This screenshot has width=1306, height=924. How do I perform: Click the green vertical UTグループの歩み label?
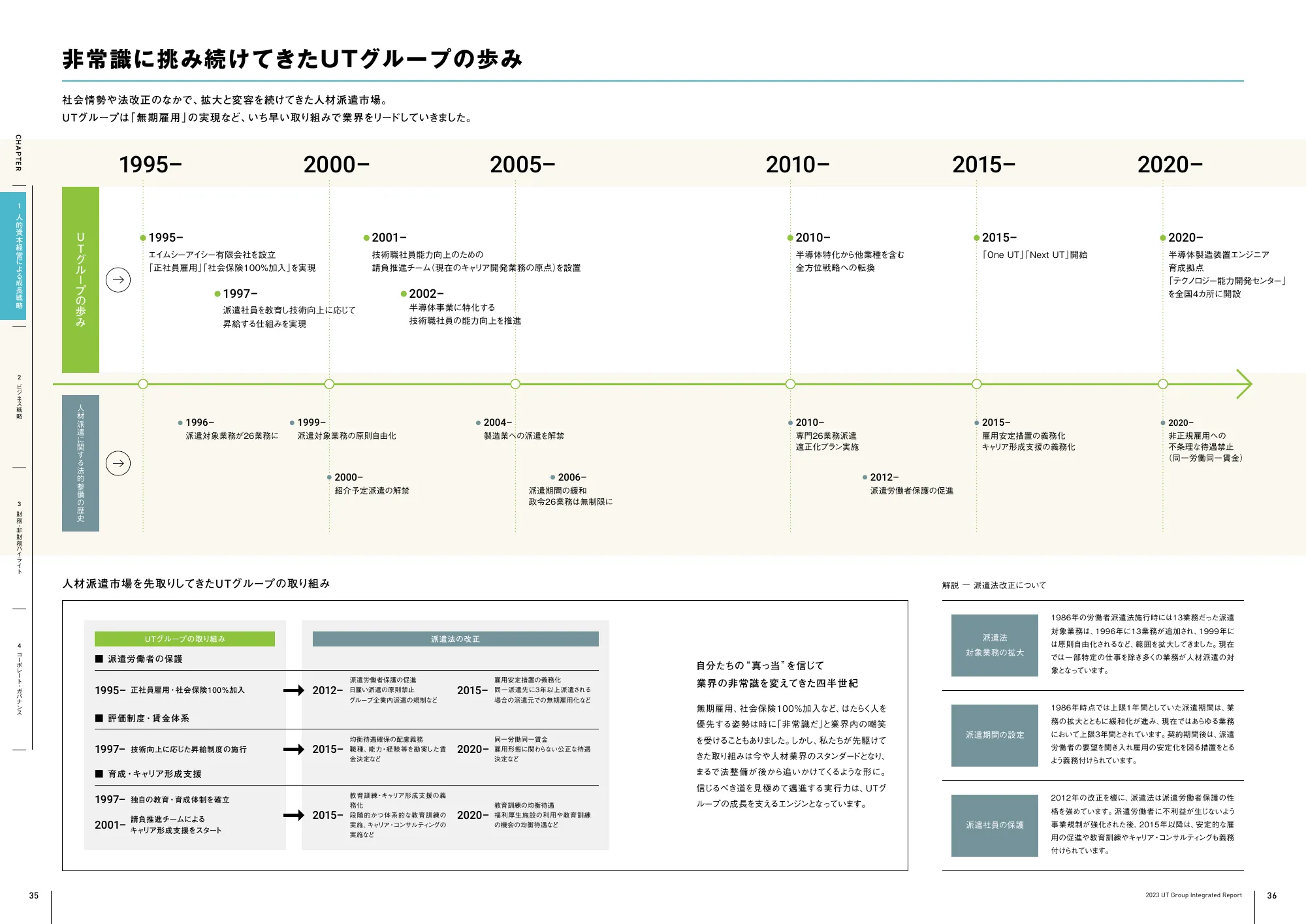81,279
